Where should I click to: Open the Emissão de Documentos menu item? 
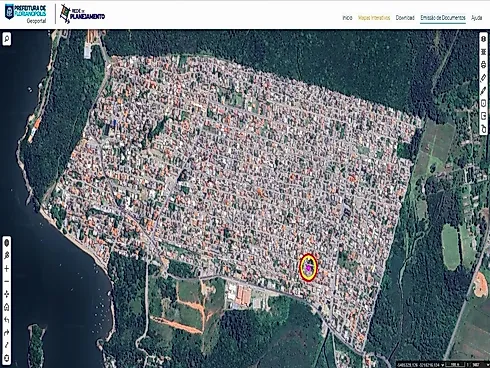coord(443,18)
